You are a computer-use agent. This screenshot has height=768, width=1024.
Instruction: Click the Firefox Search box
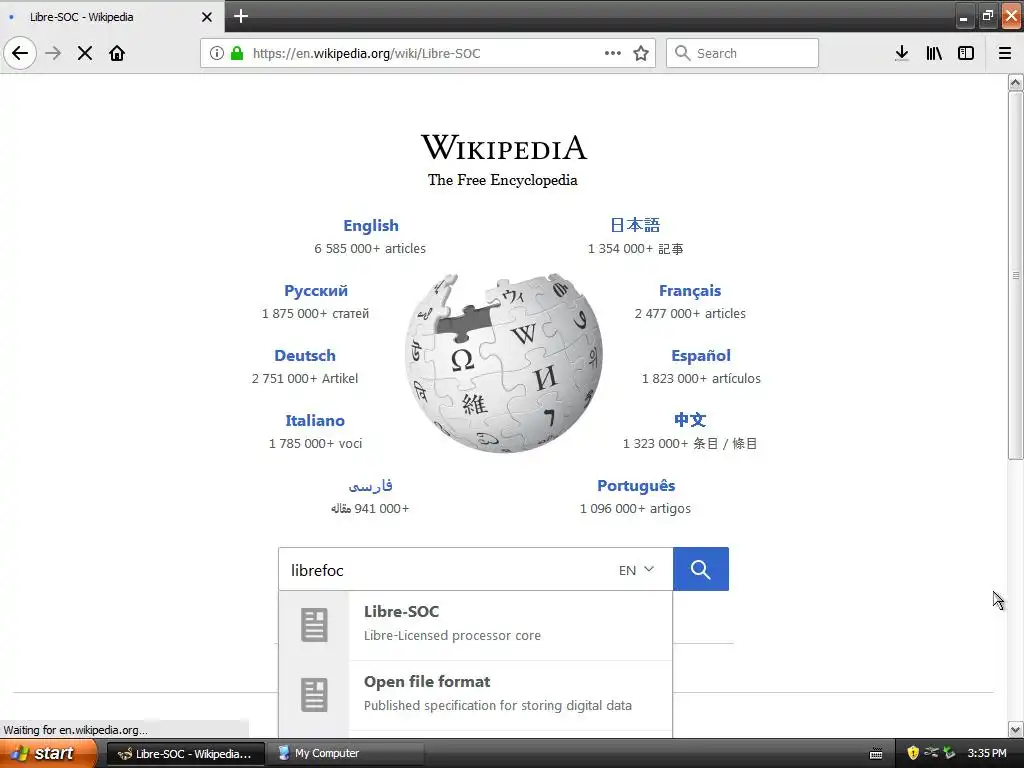(742, 53)
